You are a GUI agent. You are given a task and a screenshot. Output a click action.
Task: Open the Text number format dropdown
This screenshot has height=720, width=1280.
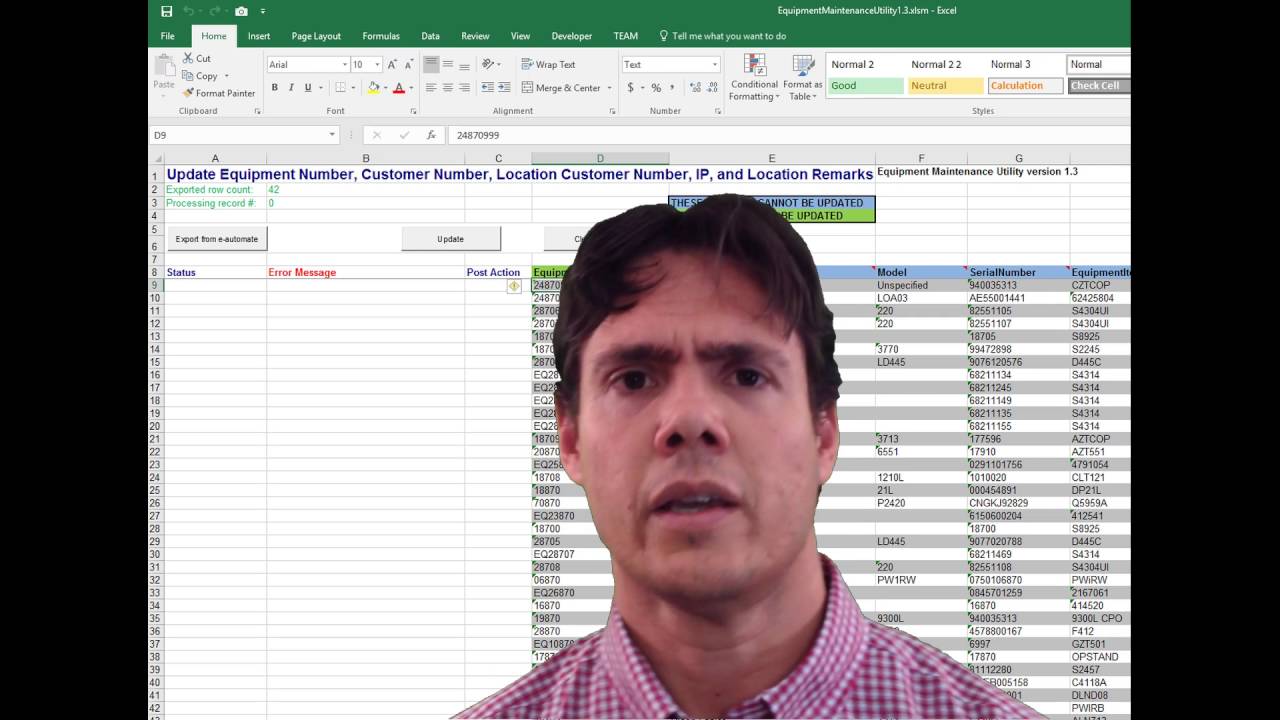coord(714,64)
